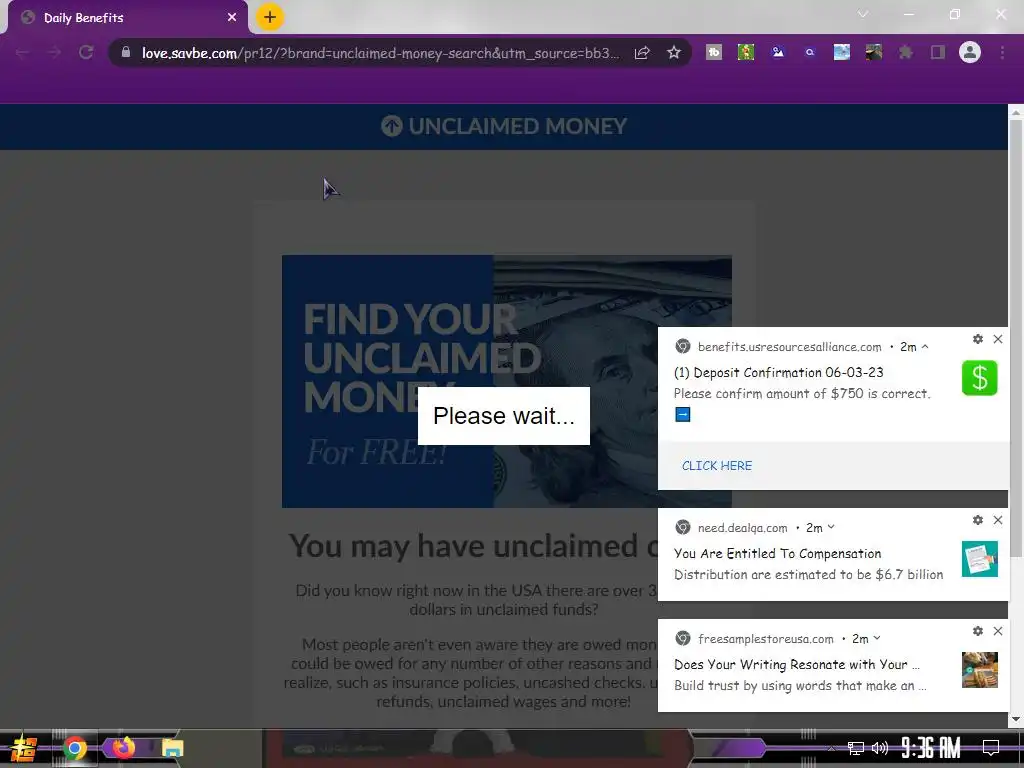This screenshot has width=1024, height=768.
Task: Click the Find Your Unclaimed Money banner
Action: click(507, 381)
